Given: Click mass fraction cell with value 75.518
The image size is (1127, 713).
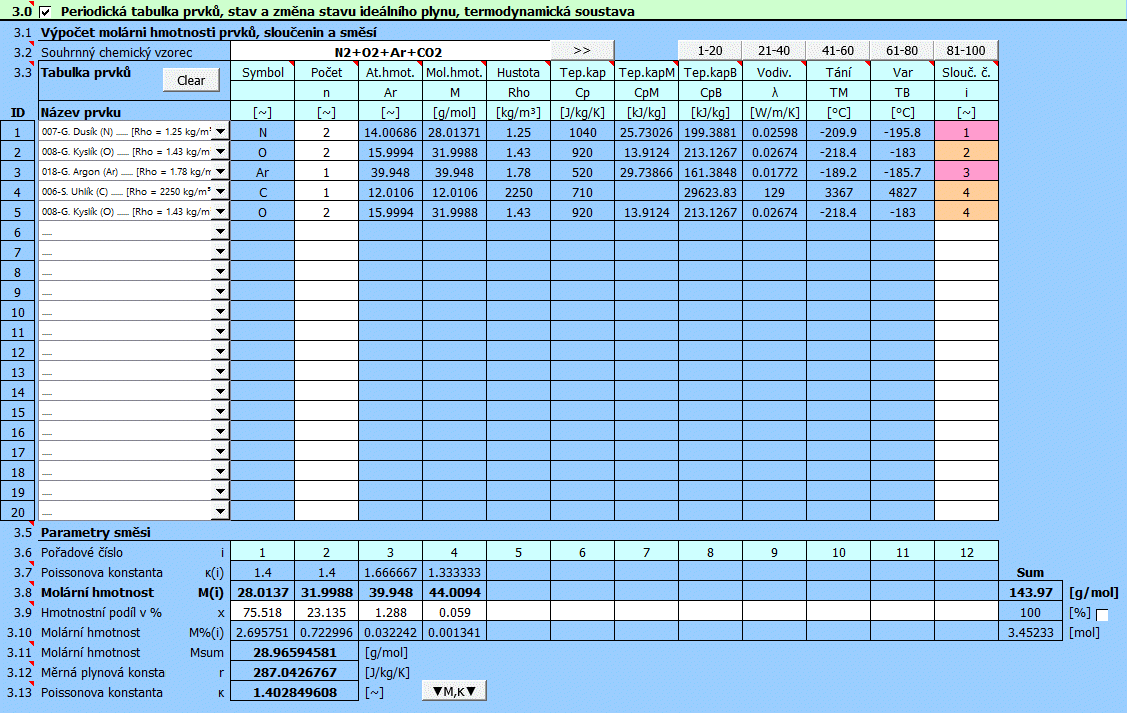Looking at the screenshot, I should point(262,612).
